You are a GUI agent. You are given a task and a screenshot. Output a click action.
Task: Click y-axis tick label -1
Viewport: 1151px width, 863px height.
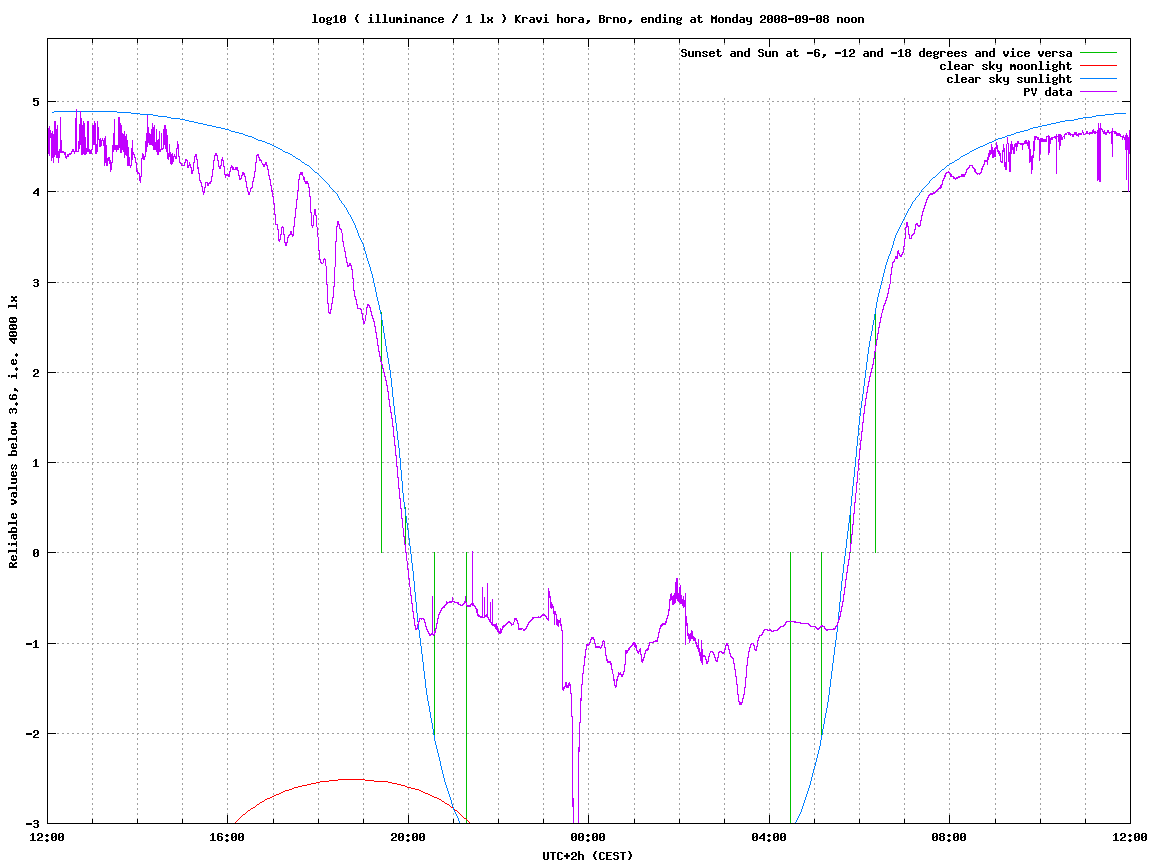click(x=33, y=644)
